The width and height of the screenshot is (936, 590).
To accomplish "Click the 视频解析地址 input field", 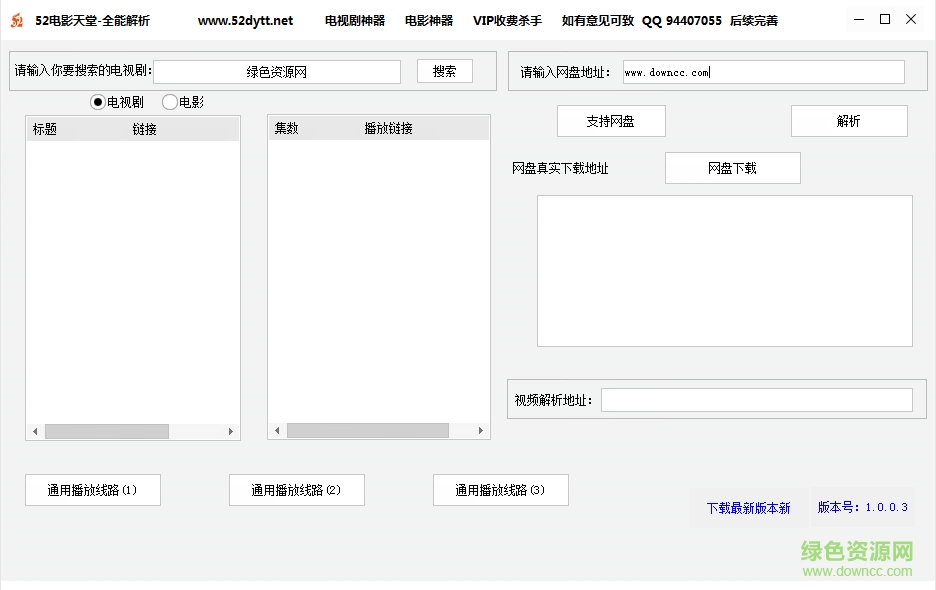I will [x=757, y=399].
